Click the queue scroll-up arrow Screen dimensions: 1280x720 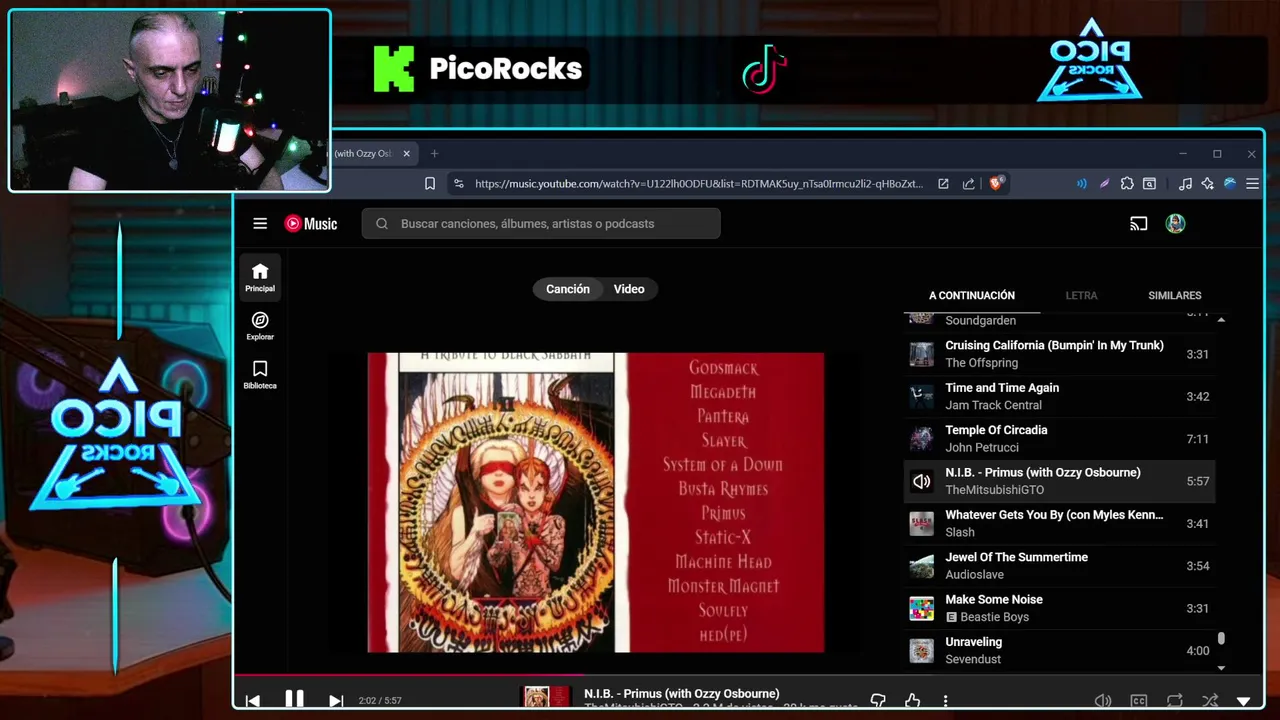point(1221,319)
